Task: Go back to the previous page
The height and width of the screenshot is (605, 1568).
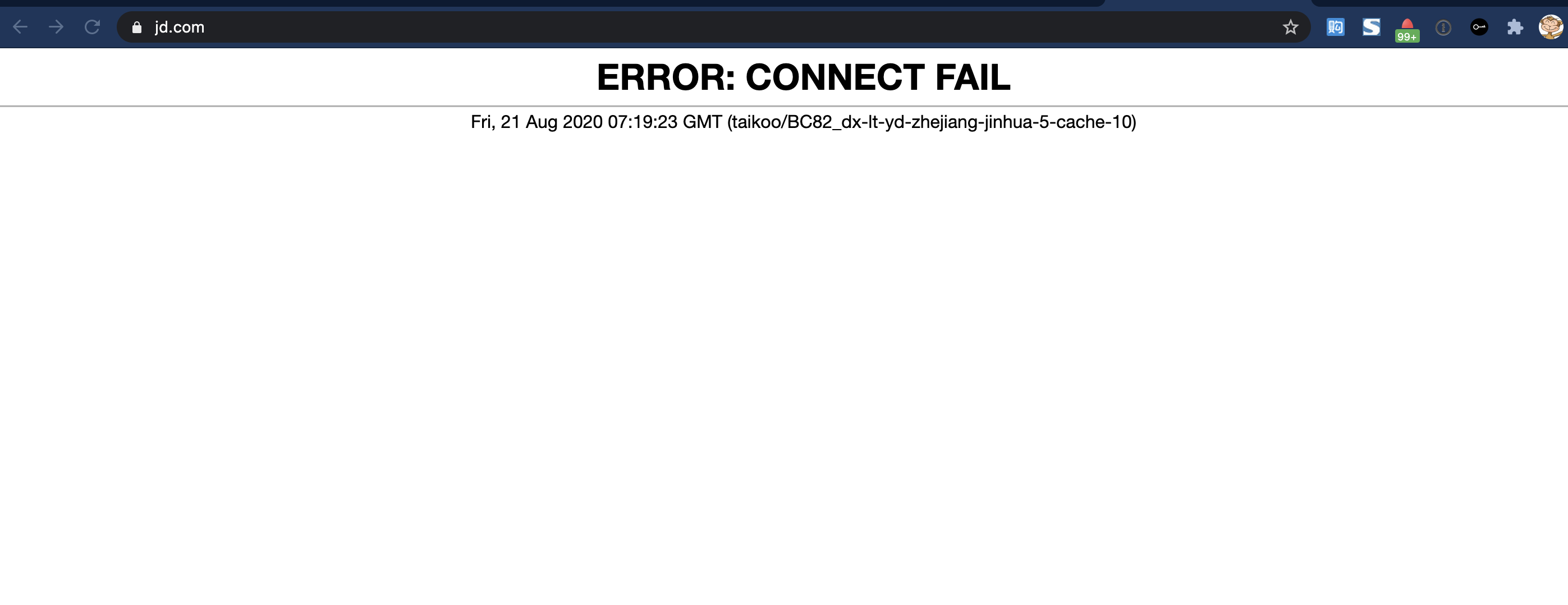Action: [x=20, y=27]
